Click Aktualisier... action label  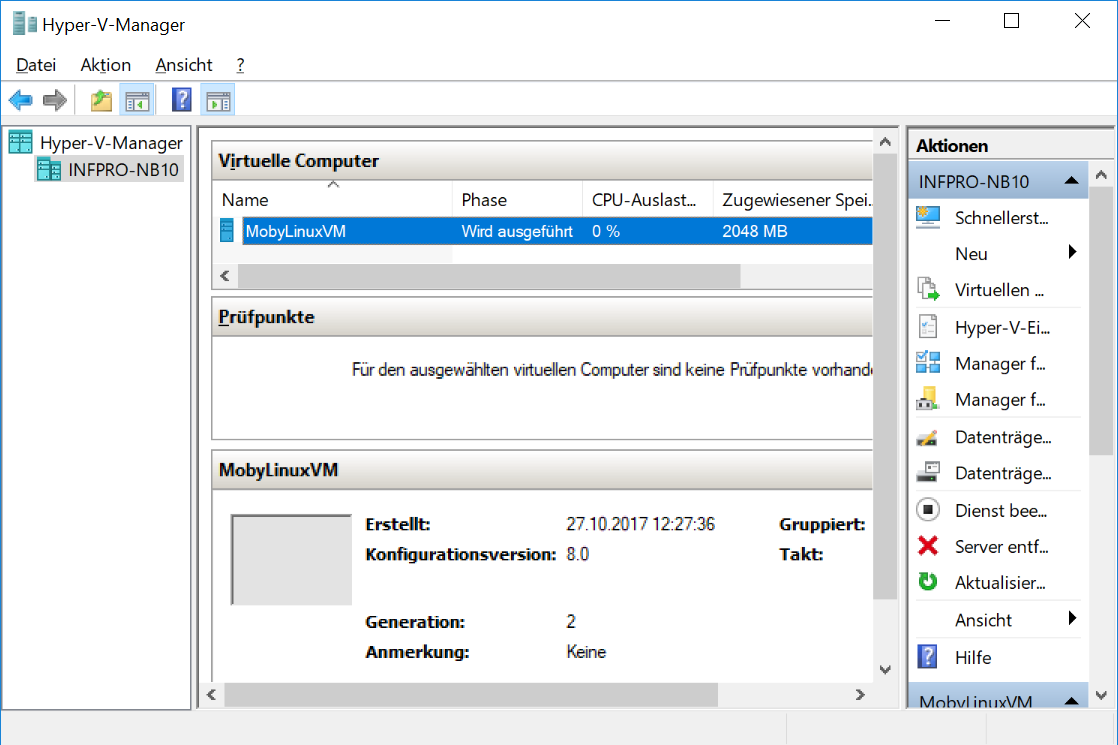(1000, 582)
